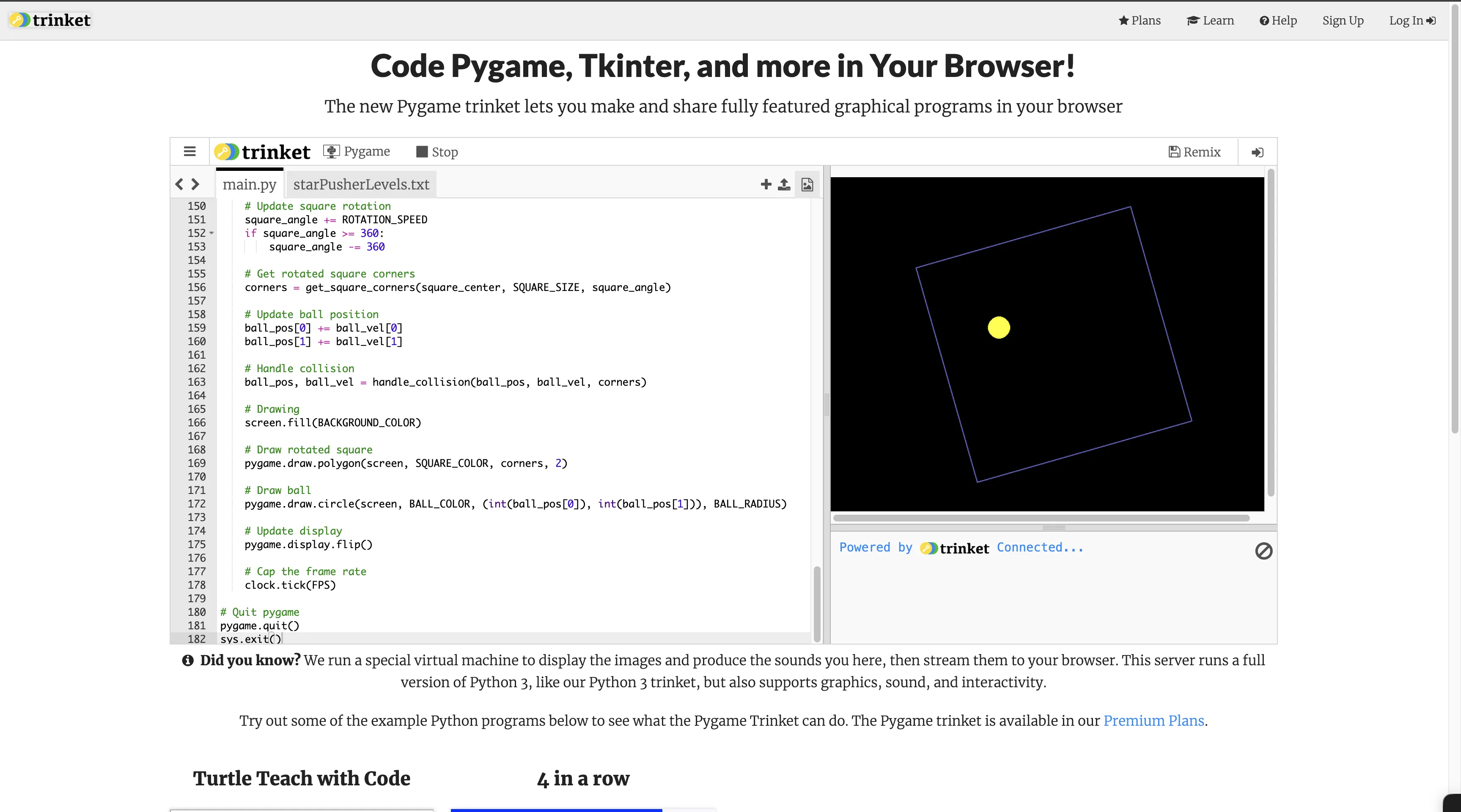The image size is (1461, 812).
Task: Open the image library icon
Action: tap(807, 184)
